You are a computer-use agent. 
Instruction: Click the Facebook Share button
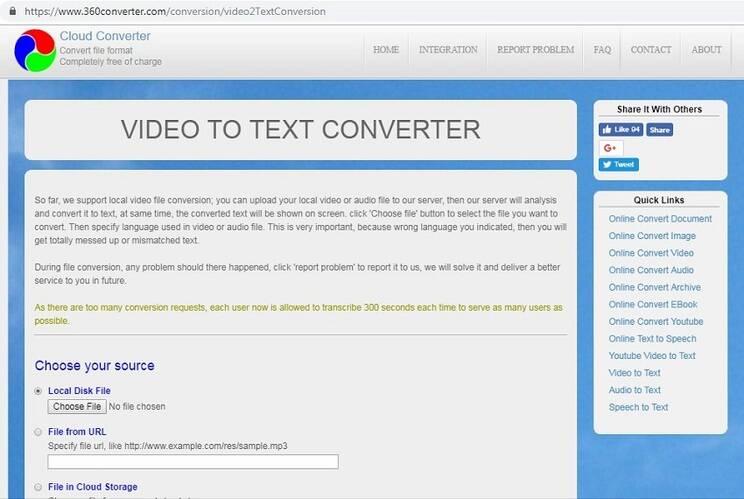[x=659, y=130]
